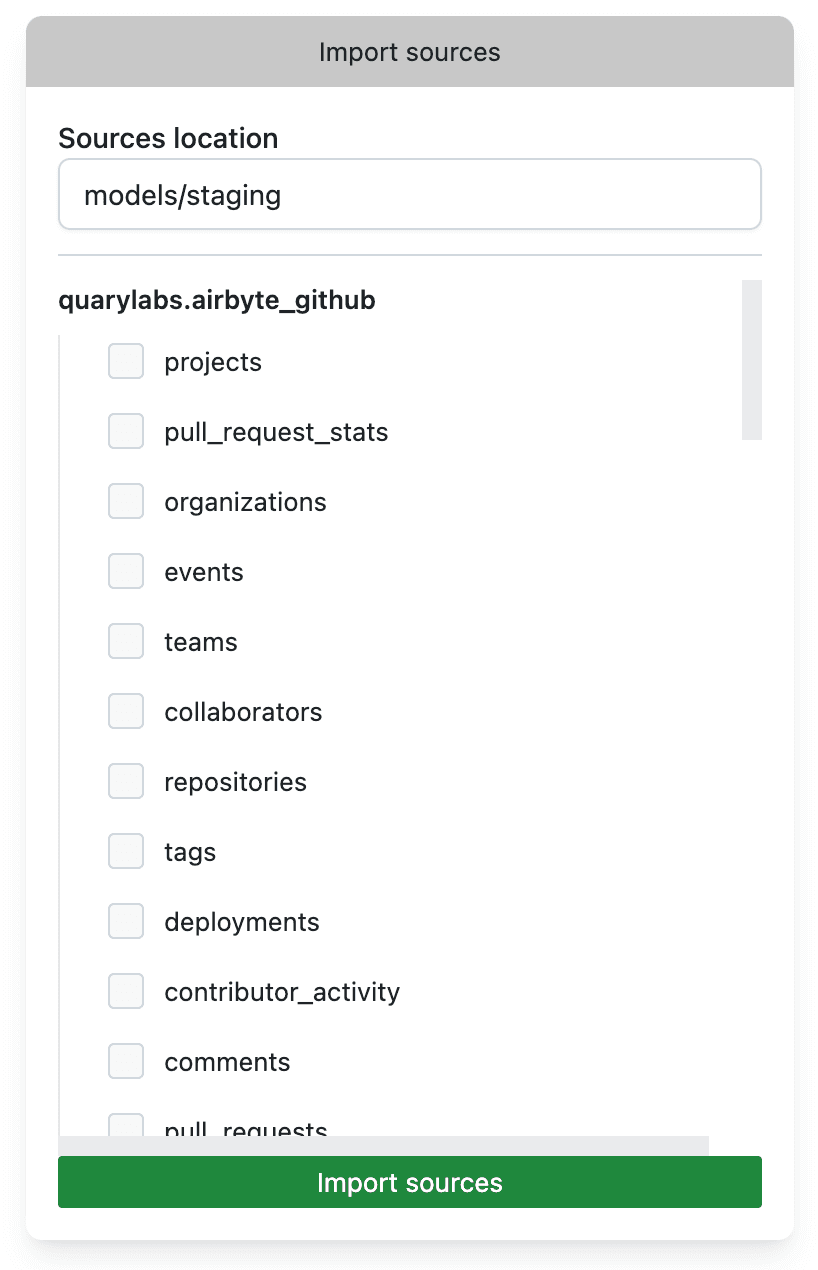Tick the organizations checkbox
Viewport: 818px width, 1270px height.
click(126, 502)
